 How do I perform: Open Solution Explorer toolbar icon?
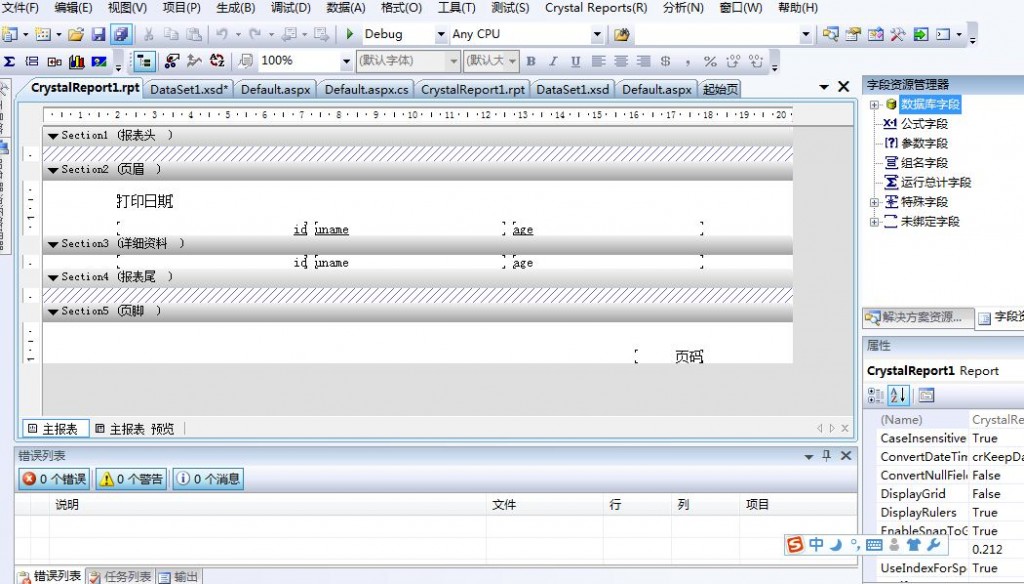coord(831,34)
